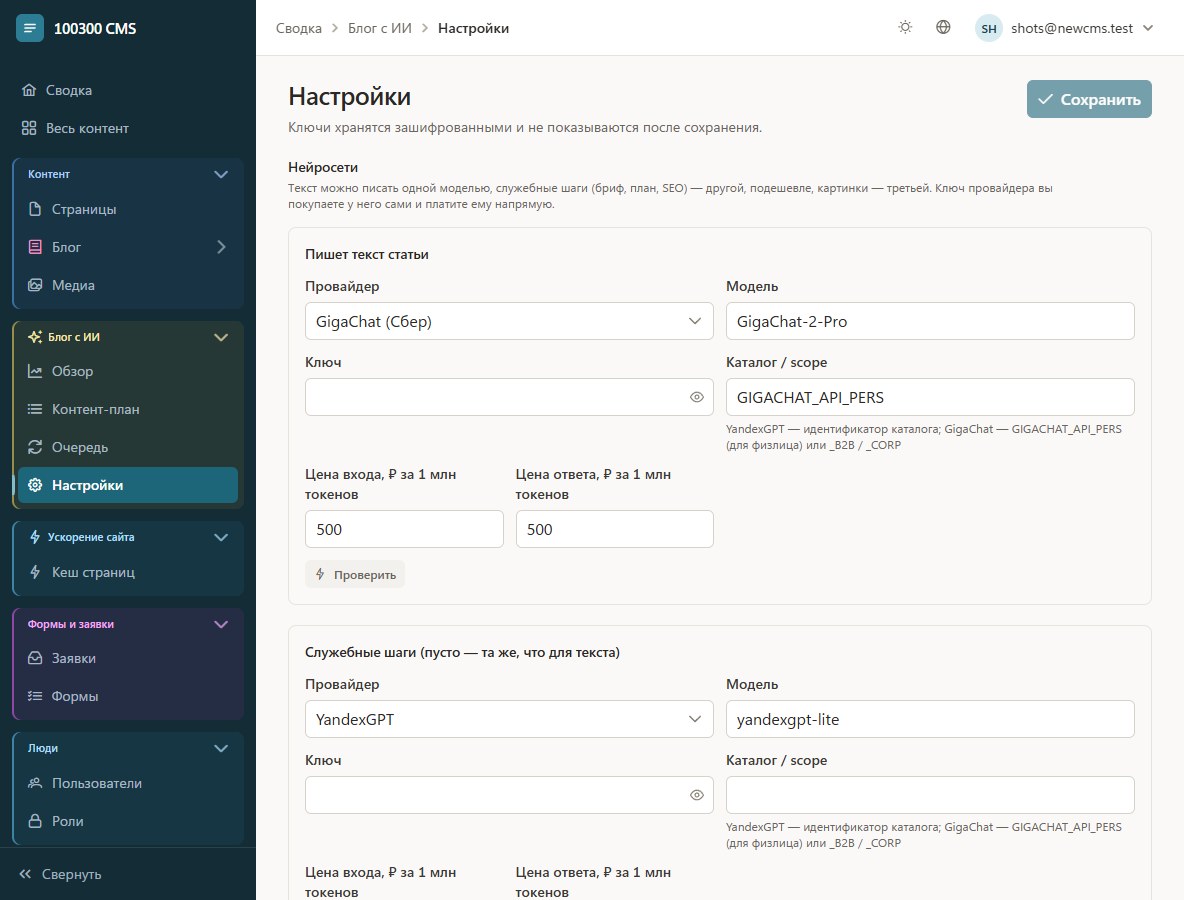Open GigaChat (Сбер) provider dropdown
Viewport: 1184px width, 900px height.
[x=509, y=321]
